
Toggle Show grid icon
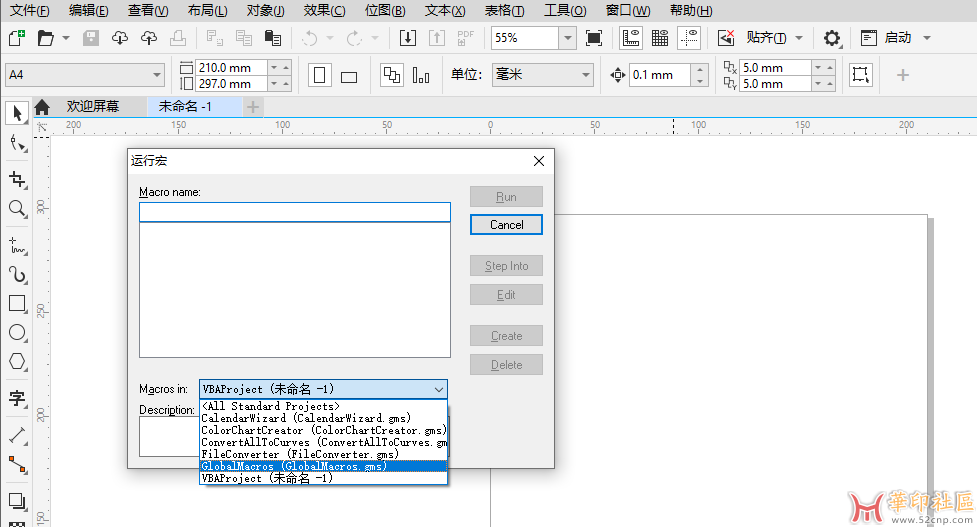click(660, 38)
